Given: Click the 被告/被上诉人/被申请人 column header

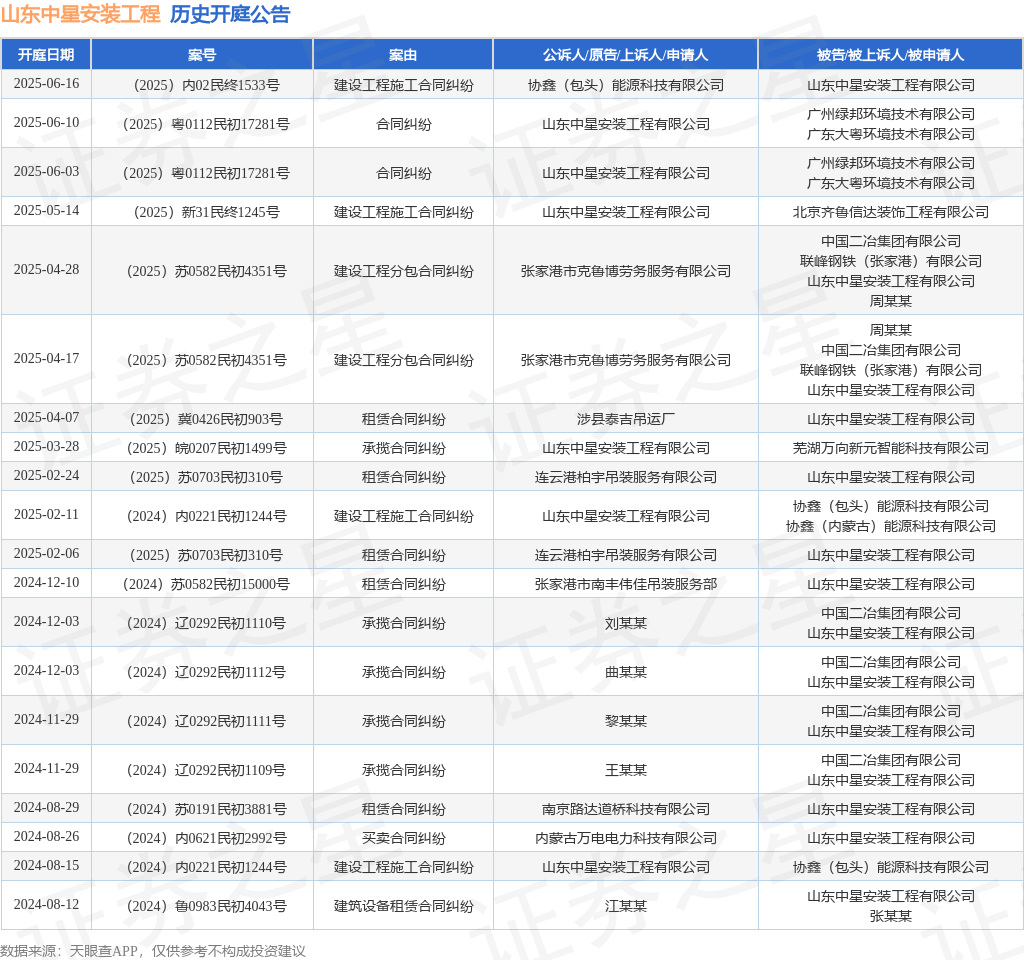Looking at the screenshot, I should (890, 55).
